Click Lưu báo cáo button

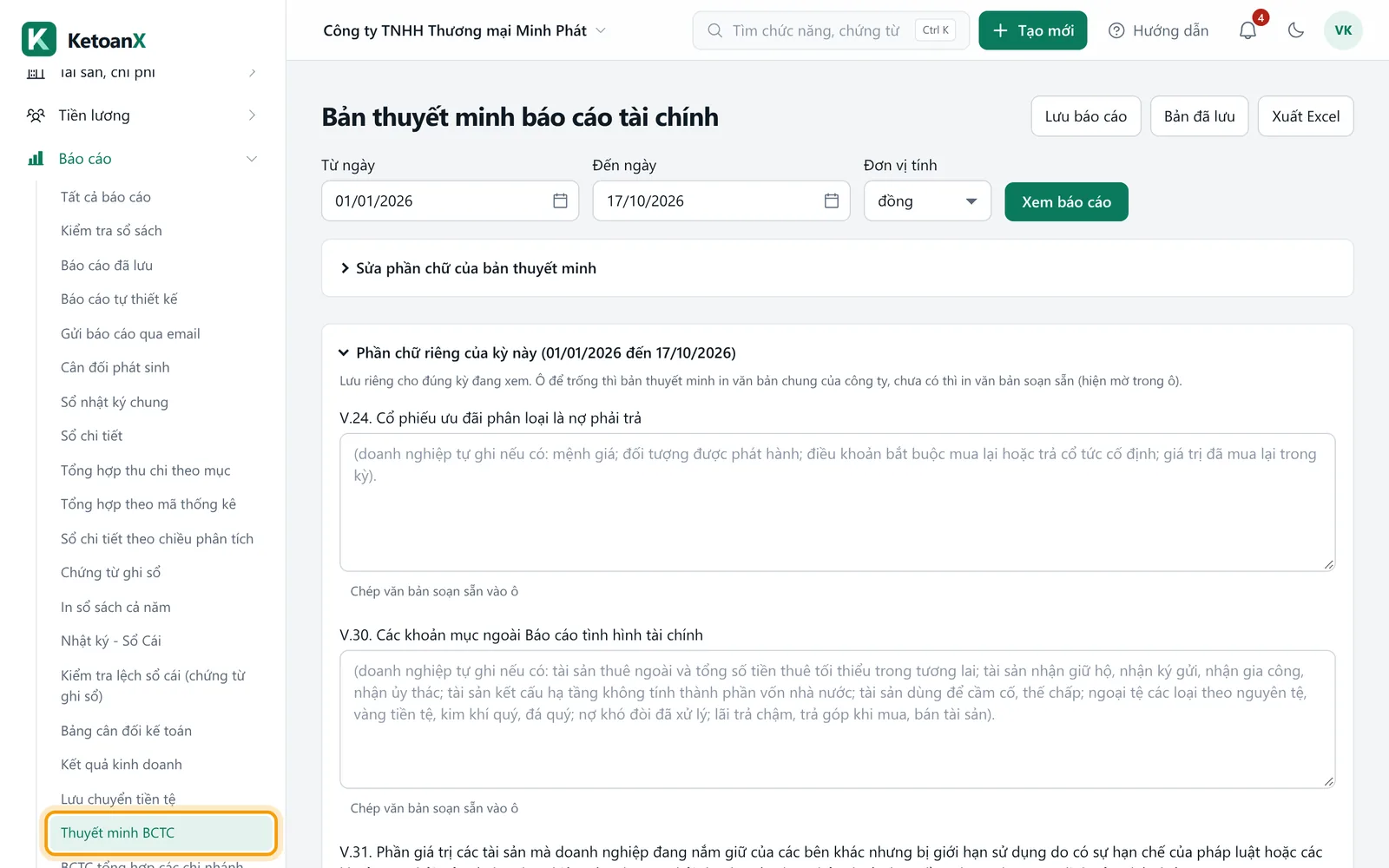1085,116
